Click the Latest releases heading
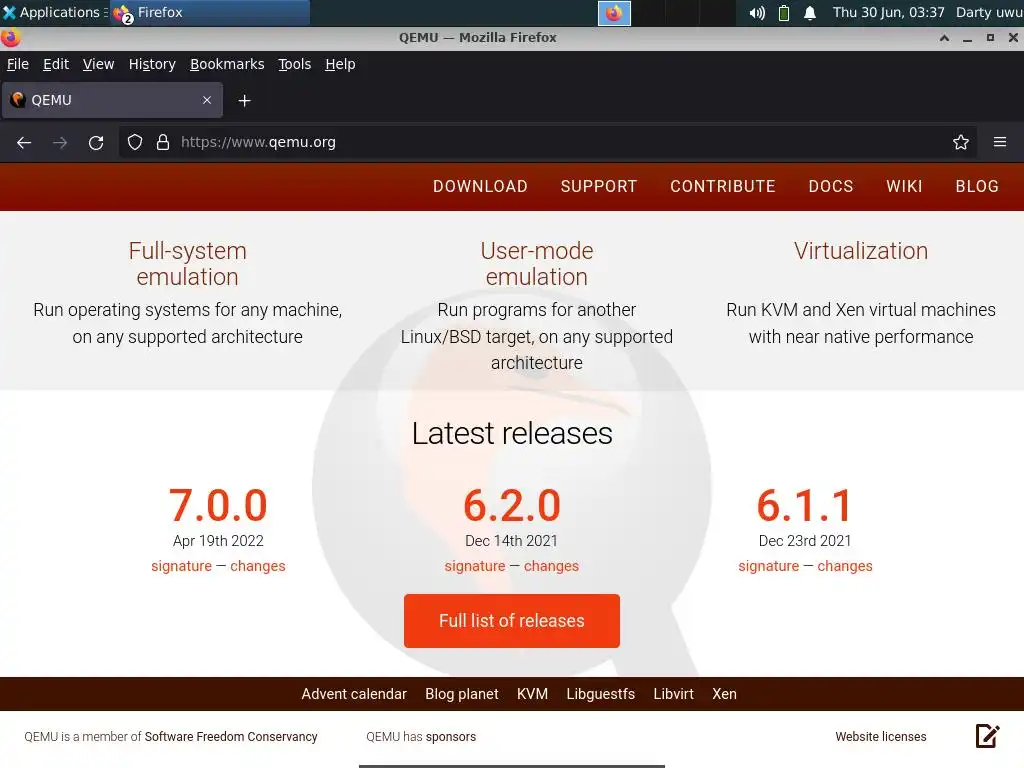1024x768 pixels. 512,434
